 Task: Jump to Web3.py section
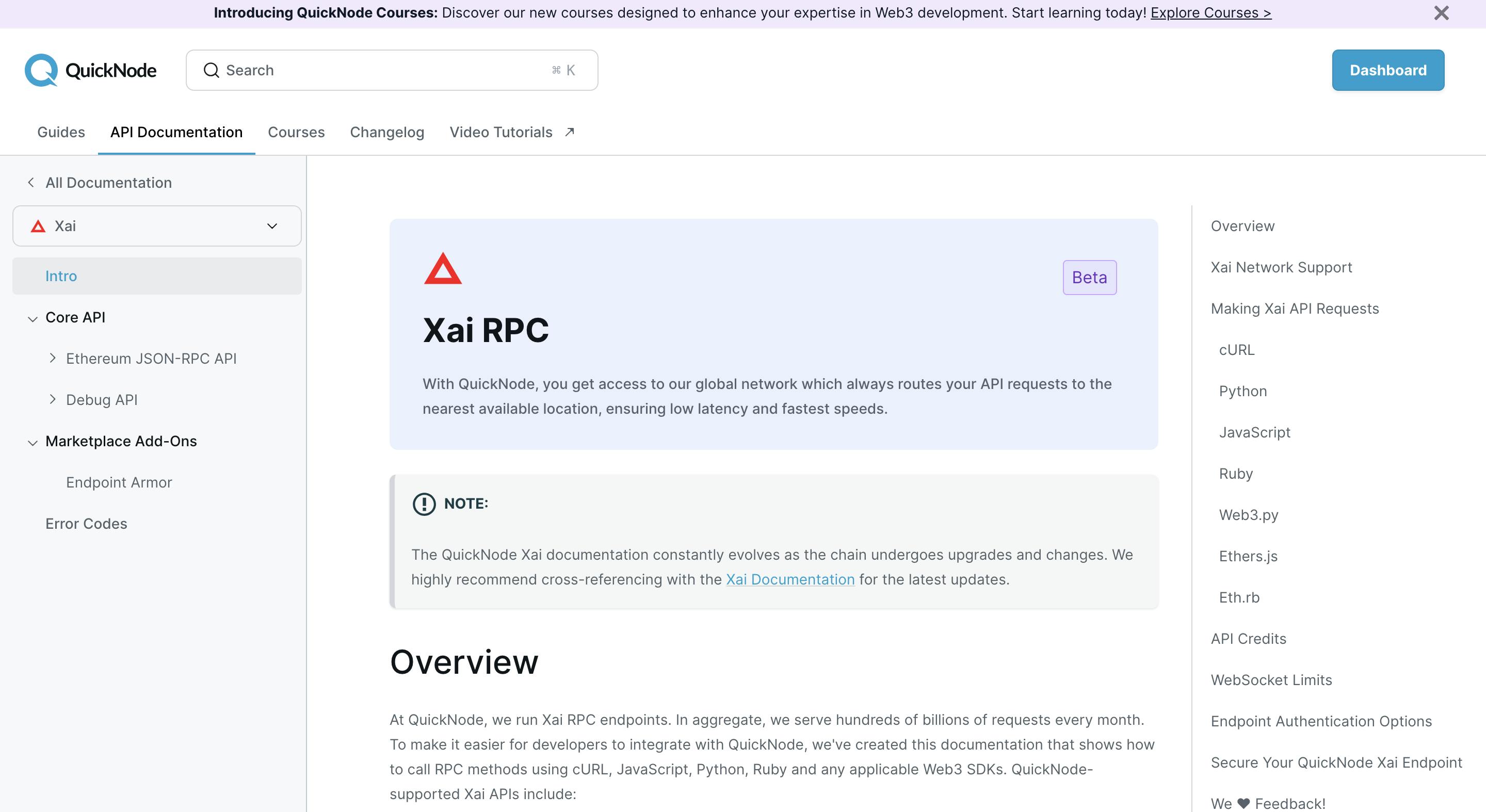[x=1249, y=515]
